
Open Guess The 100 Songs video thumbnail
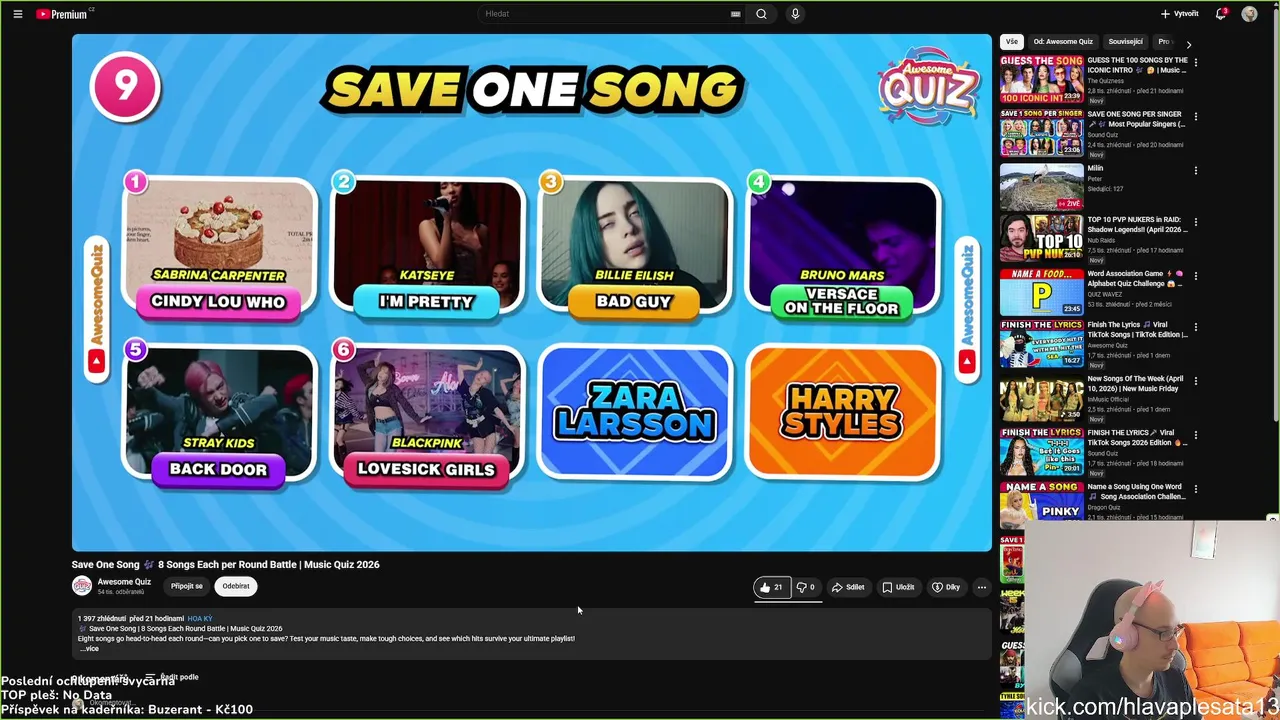(x=1041, y=79)
